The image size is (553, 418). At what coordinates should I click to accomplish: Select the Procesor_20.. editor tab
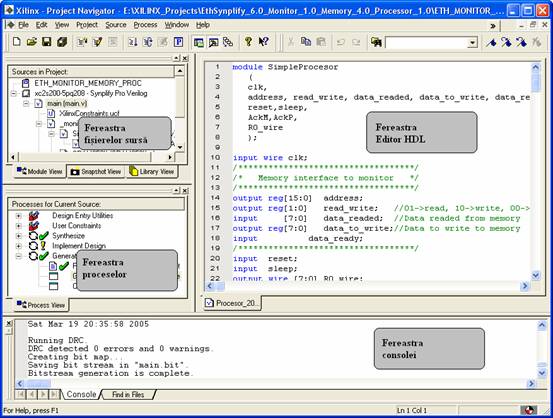tap(232, 303)
